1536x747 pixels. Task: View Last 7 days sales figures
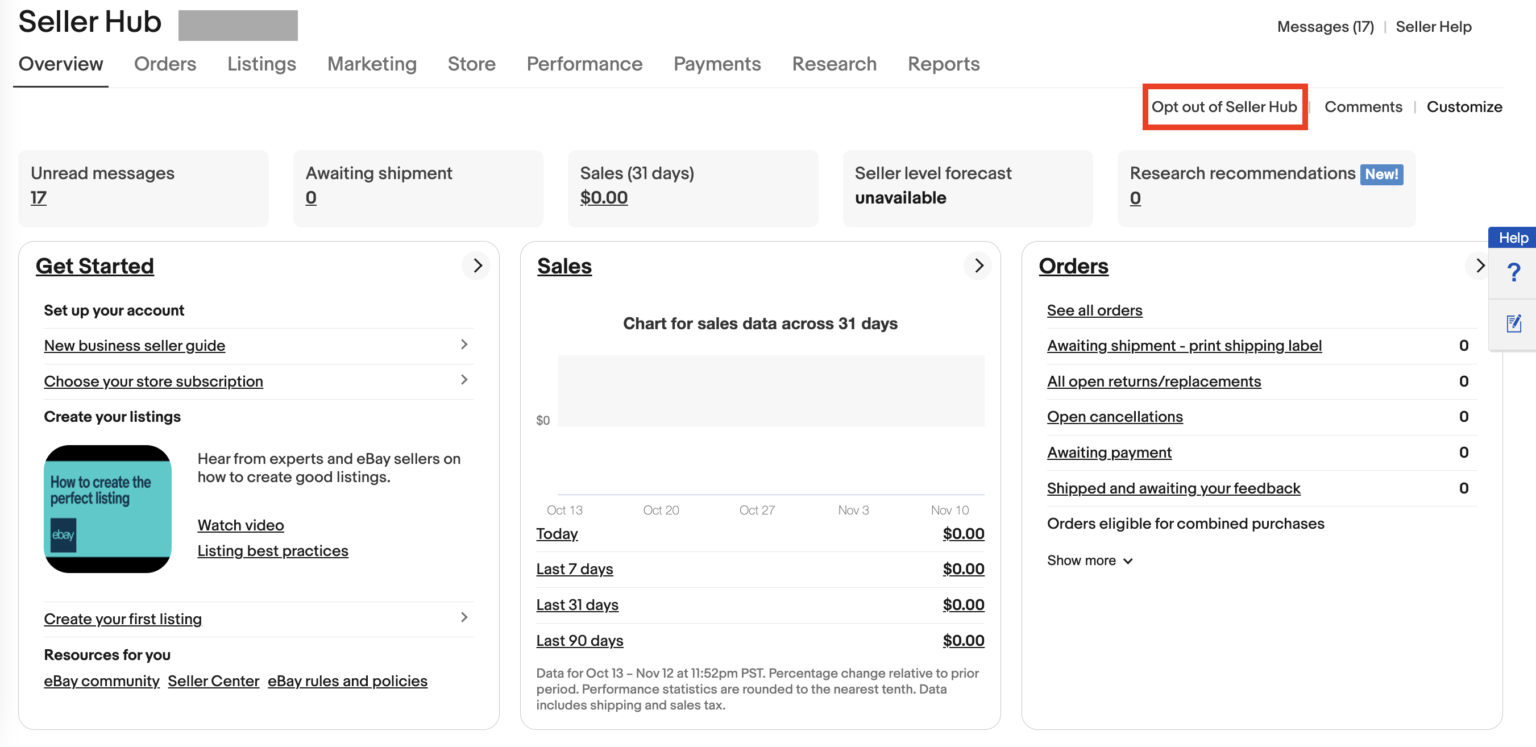tap(574, 568)
